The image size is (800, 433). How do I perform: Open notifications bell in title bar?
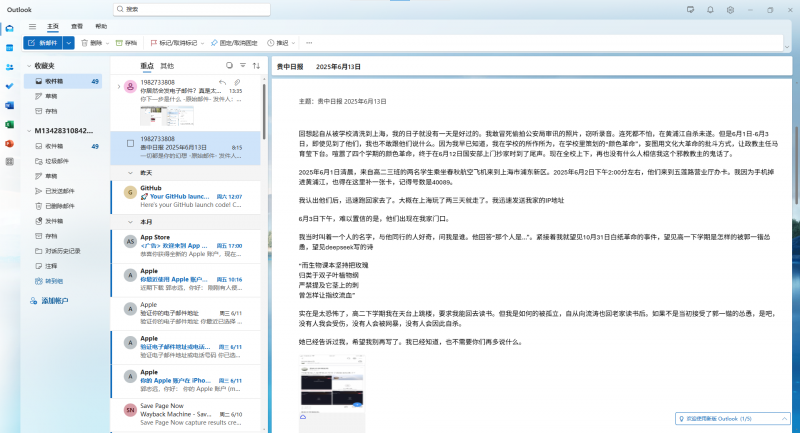710,10
